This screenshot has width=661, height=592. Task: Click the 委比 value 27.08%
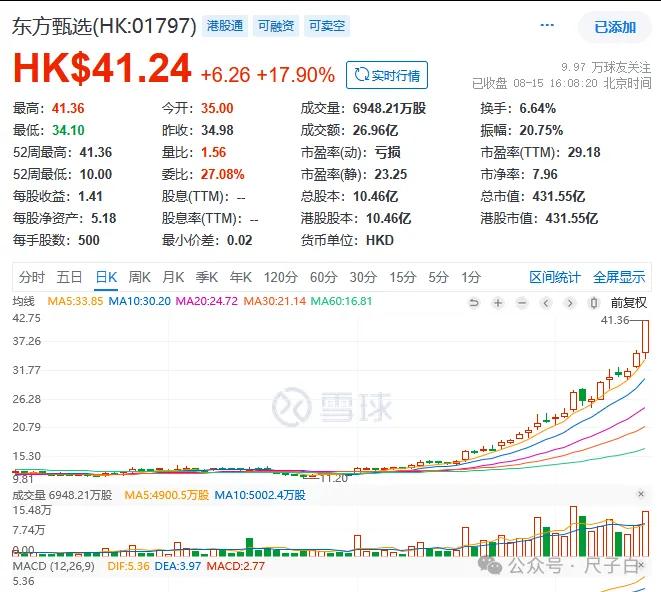[x=223, y=175]
